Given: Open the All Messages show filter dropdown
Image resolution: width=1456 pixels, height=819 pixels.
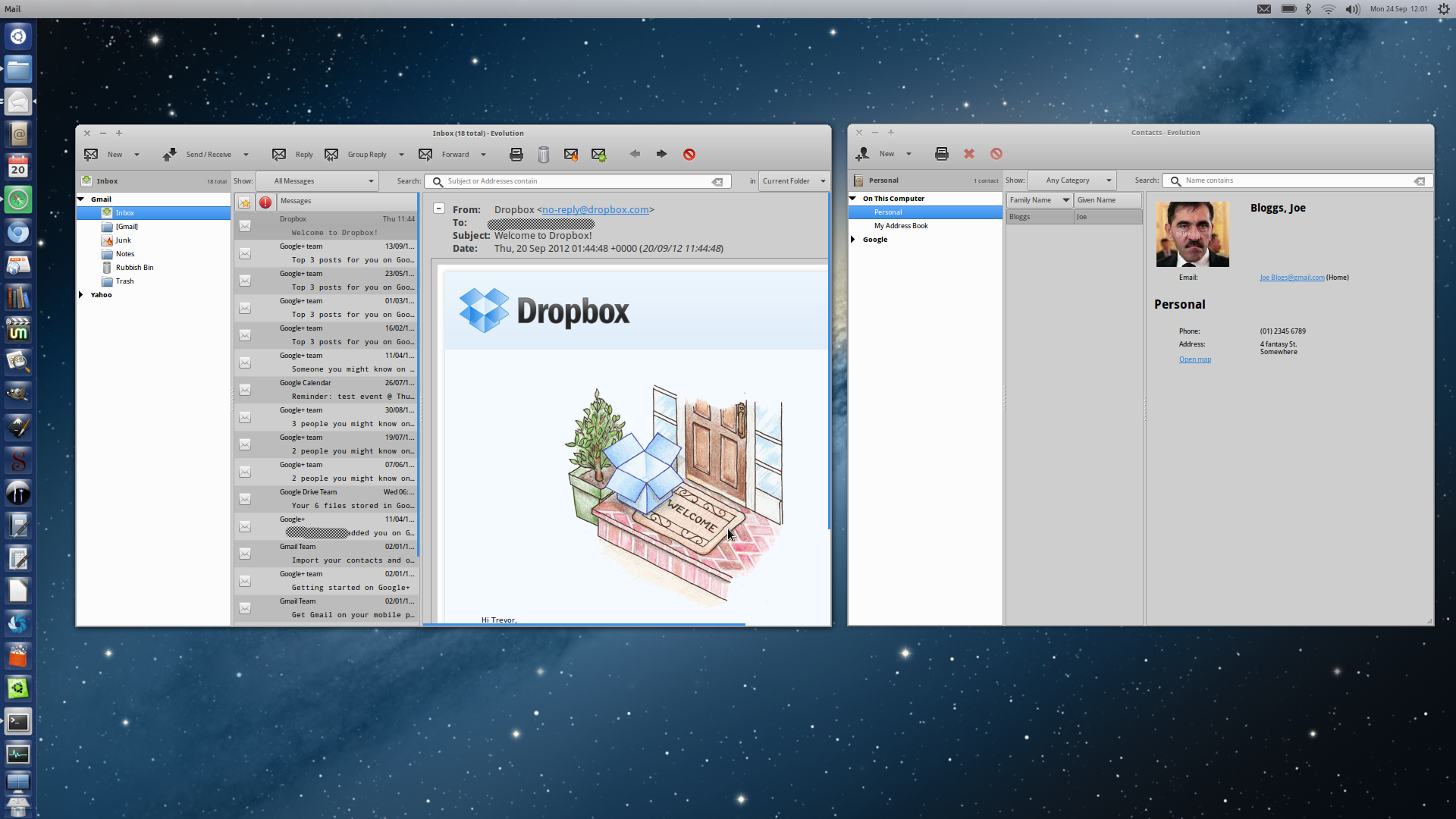Looking at the screenshot, I should click(317, 181).
